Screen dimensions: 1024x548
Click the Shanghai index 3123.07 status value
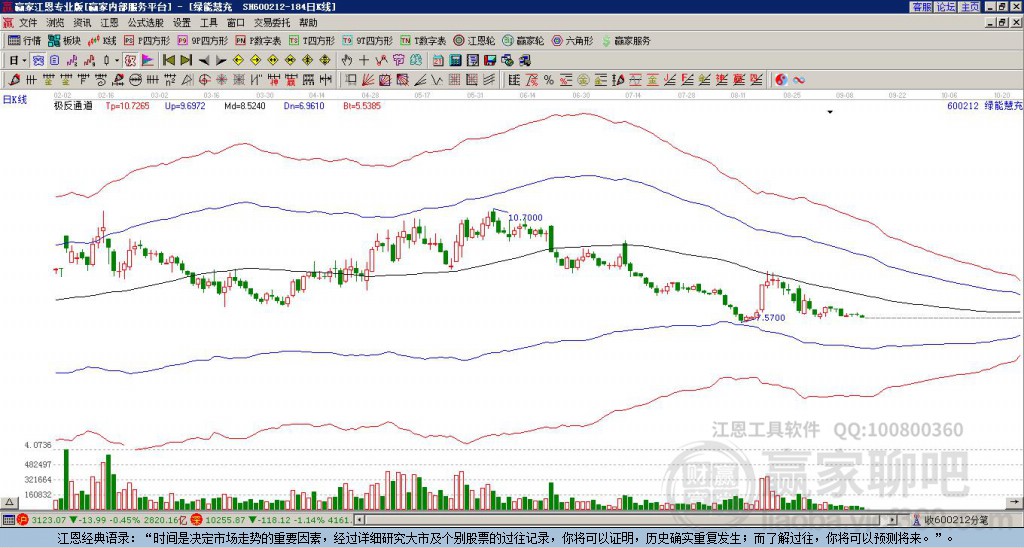[x=49, y=520]
